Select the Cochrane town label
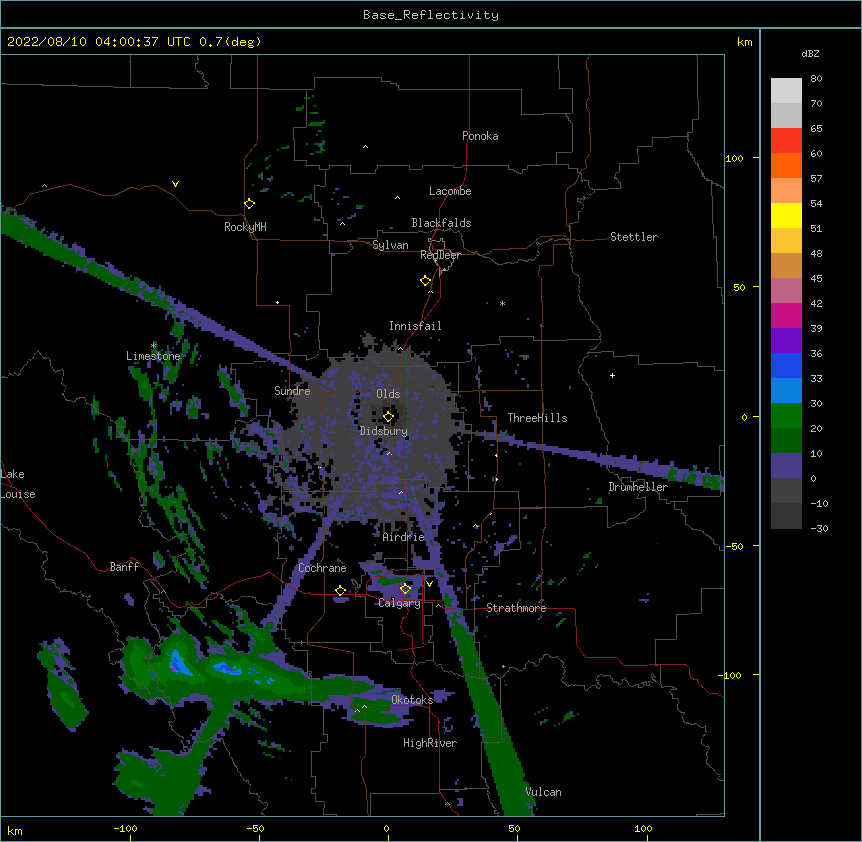Image resolution: width=862 pixels, height=842 pixels. pos(322,568)
